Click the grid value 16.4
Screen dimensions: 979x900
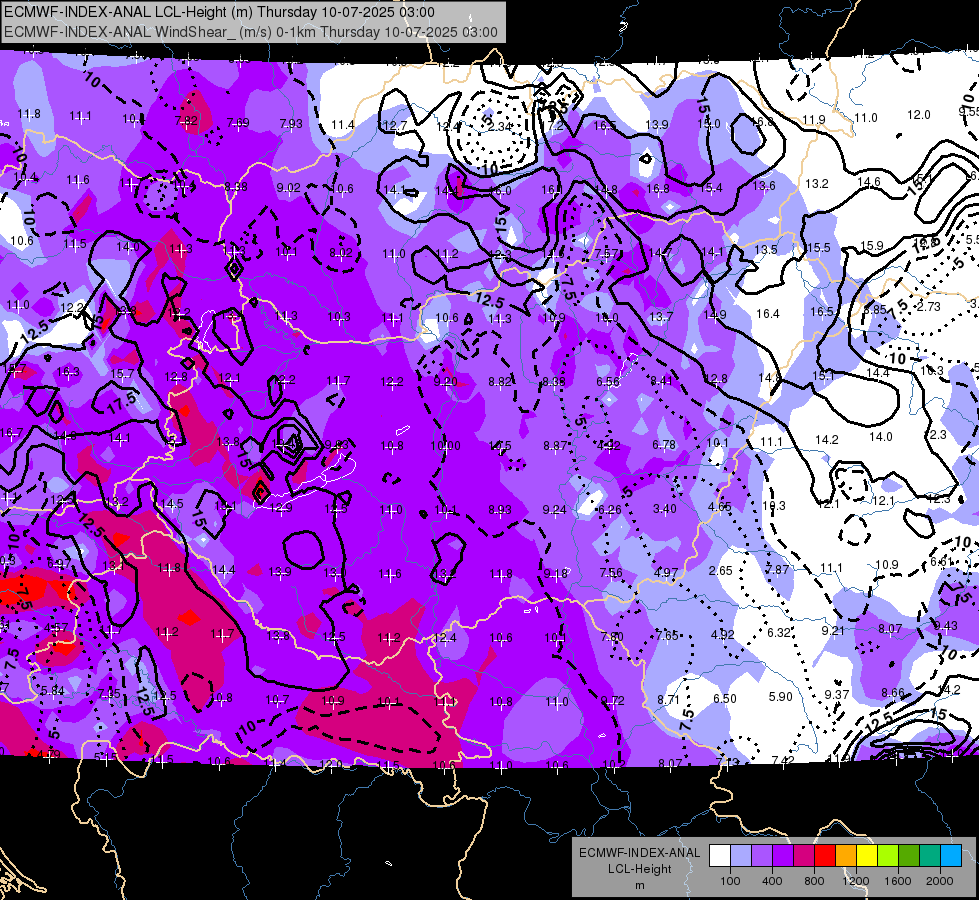click(767, 314)
